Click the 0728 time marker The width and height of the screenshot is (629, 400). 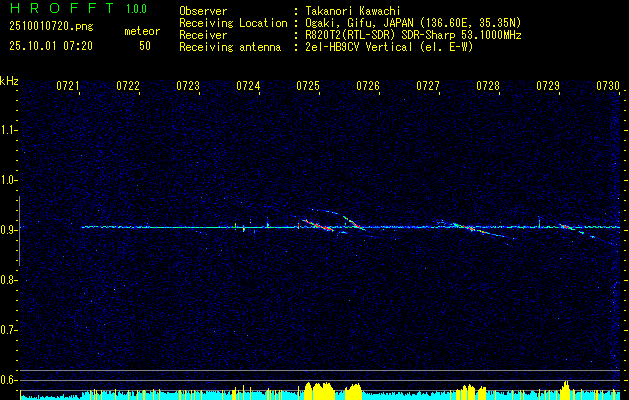coord(488,85)
